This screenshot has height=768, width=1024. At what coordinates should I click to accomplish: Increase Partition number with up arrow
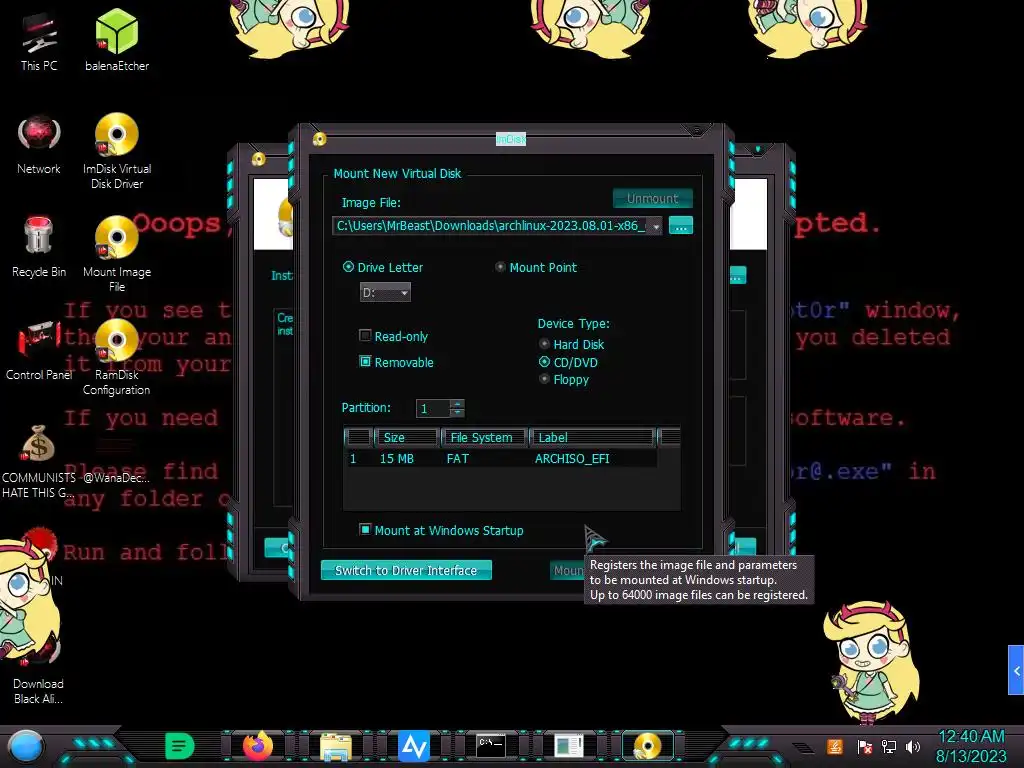[x=457, y=404]
